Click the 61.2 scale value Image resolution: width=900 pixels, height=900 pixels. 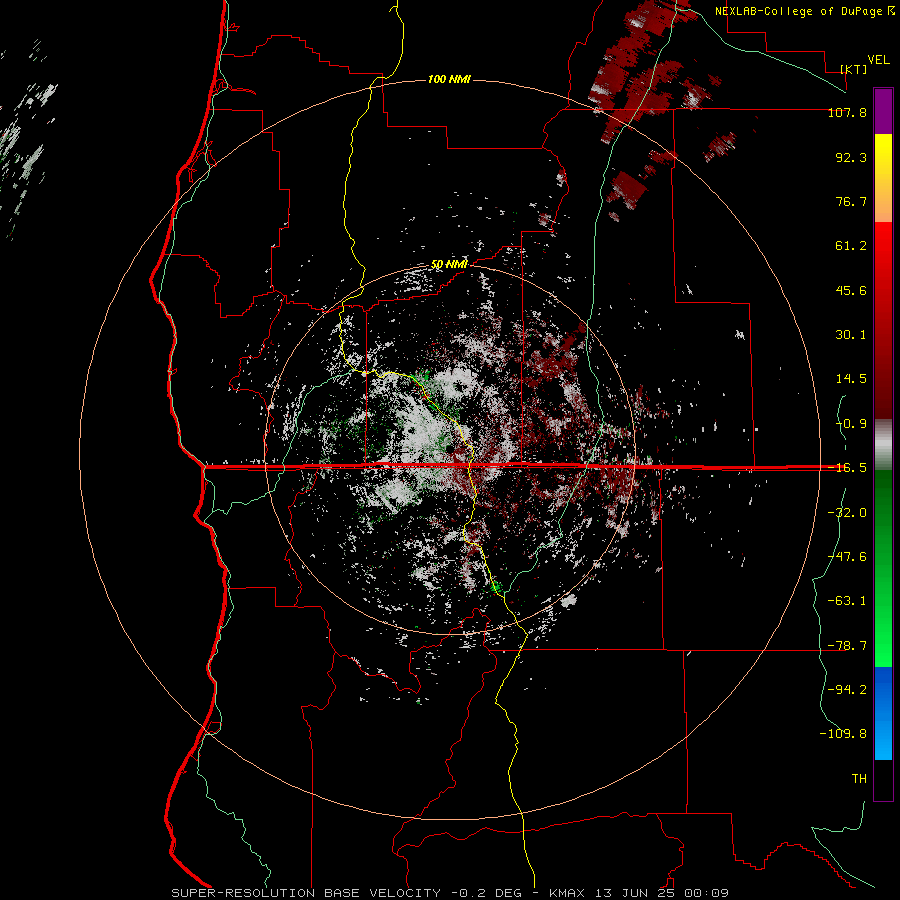[x=851, y=246]
